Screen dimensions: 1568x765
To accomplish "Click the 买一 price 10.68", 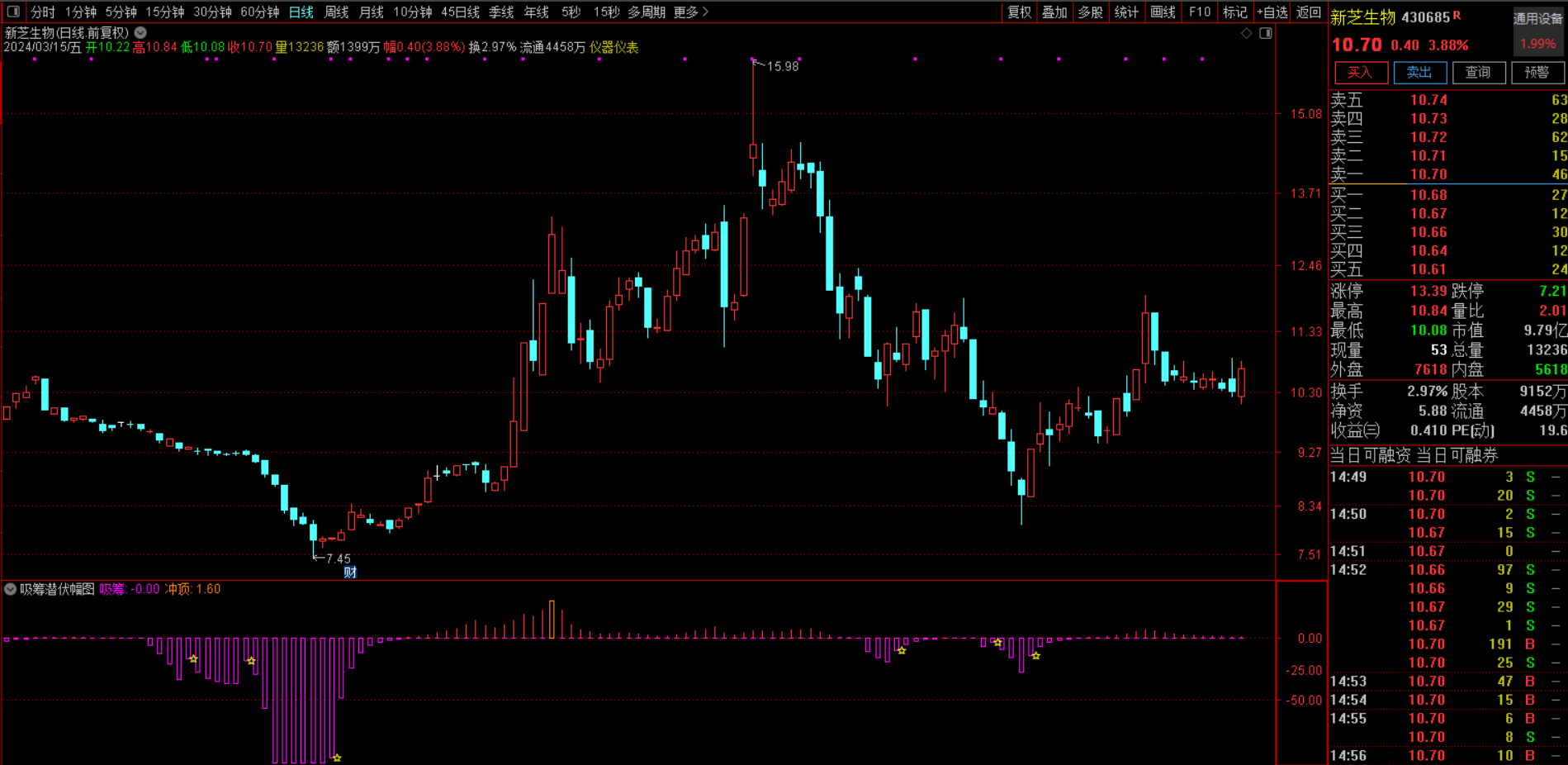I will pyautogui.click(x=1428, y=195).
